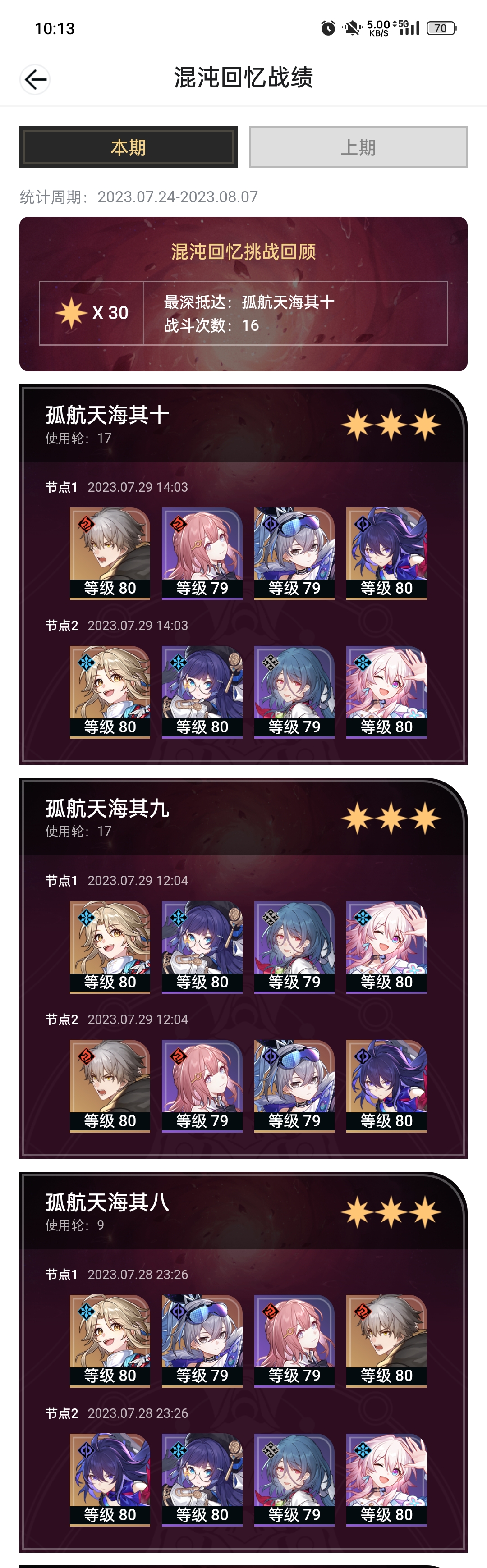The height and width of the screenshot is (1568, 487).
Task: Switch to the 本期 tab
Action: (129, 146)
